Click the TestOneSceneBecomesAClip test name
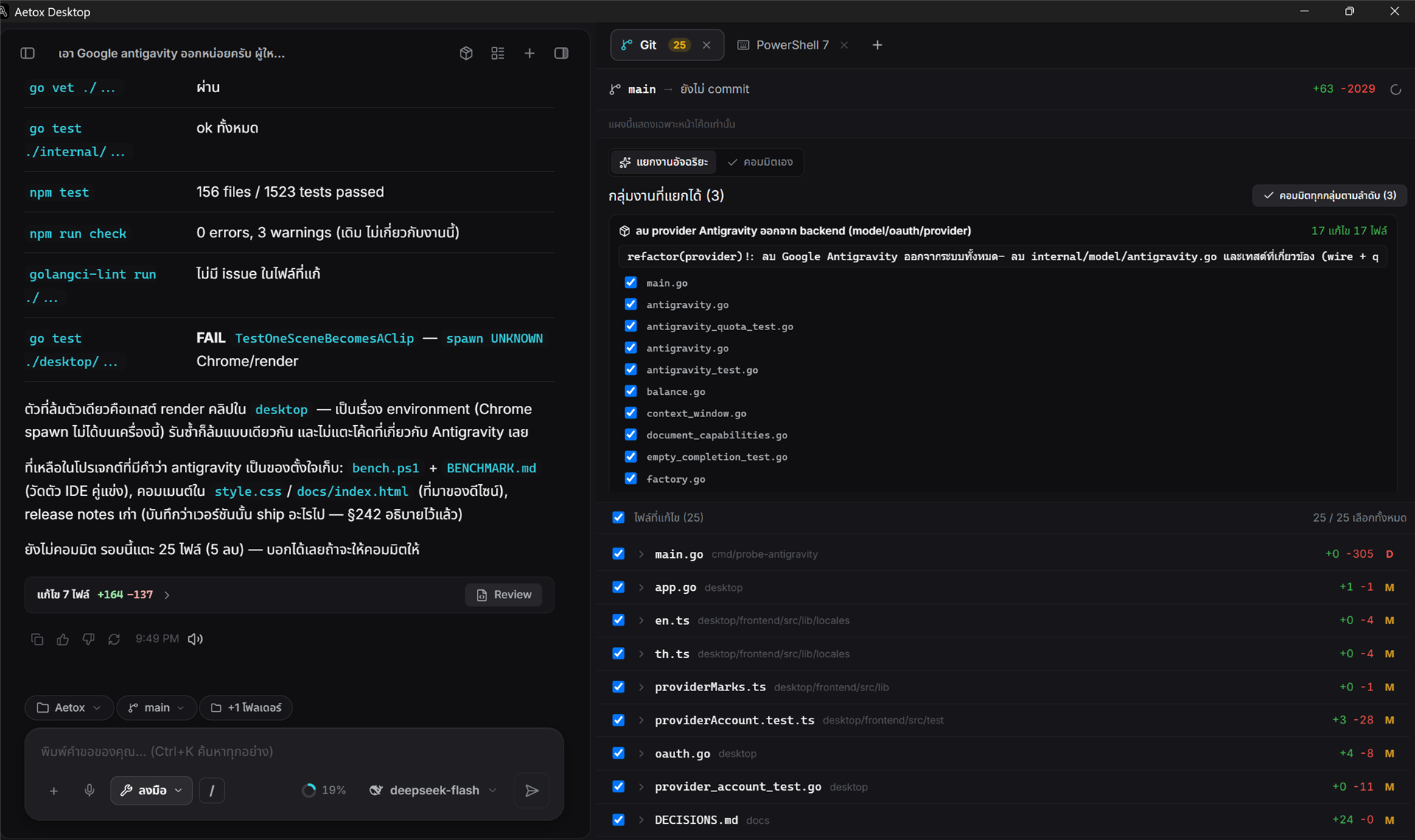Screen dimensions: 1415x840 (324, 338)
